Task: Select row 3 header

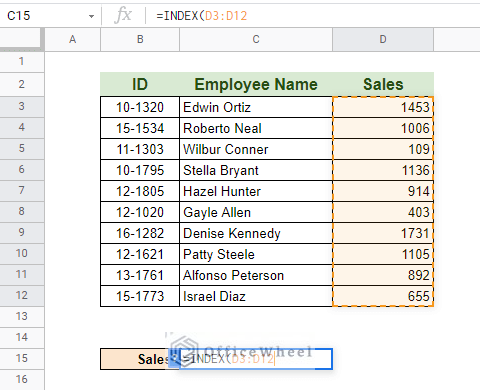Action: (x=22, y=107)
